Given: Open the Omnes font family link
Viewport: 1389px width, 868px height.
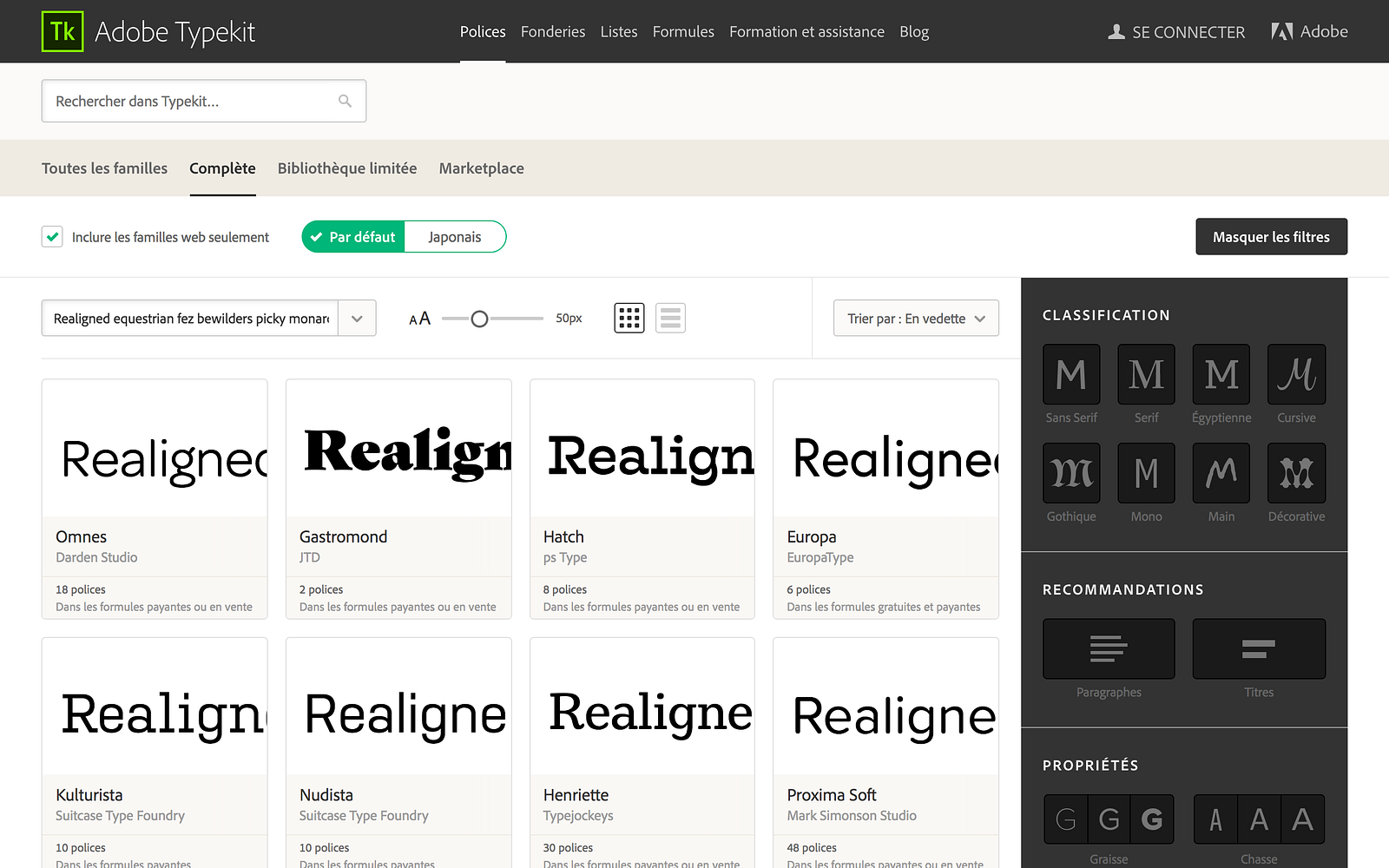Looking at the screenshot, I should click(81, 536).
